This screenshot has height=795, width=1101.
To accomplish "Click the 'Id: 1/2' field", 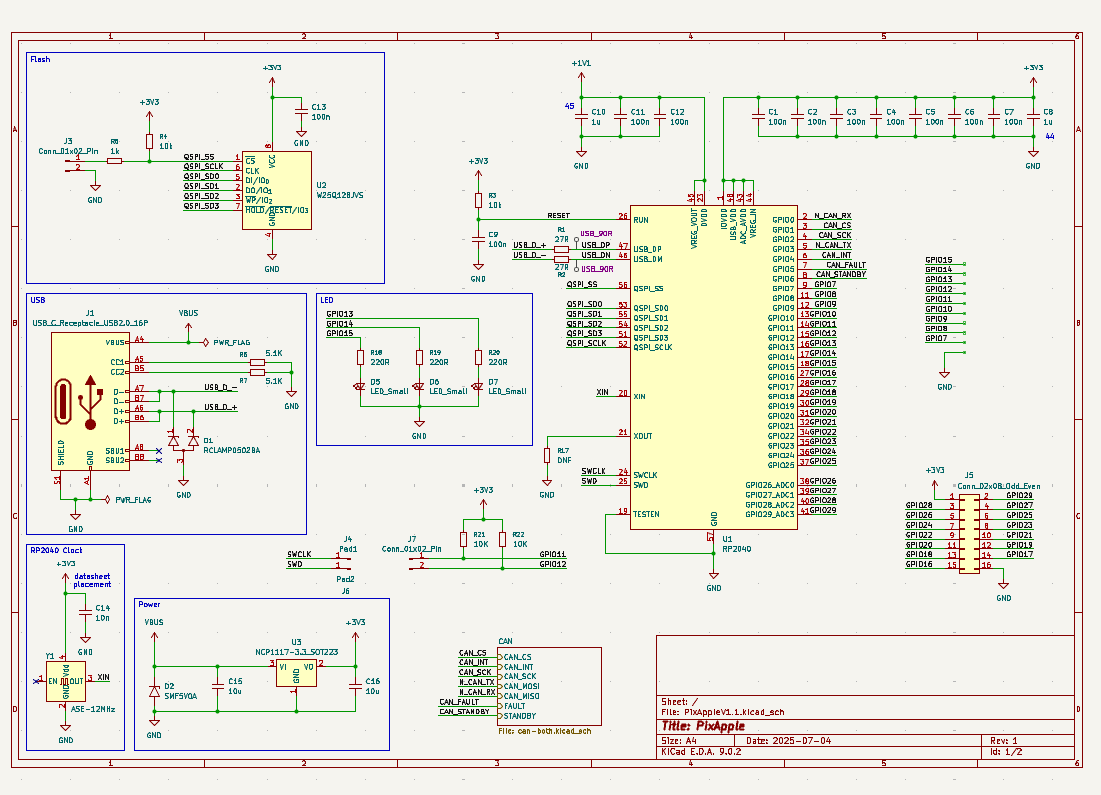I will (1006, 751).
